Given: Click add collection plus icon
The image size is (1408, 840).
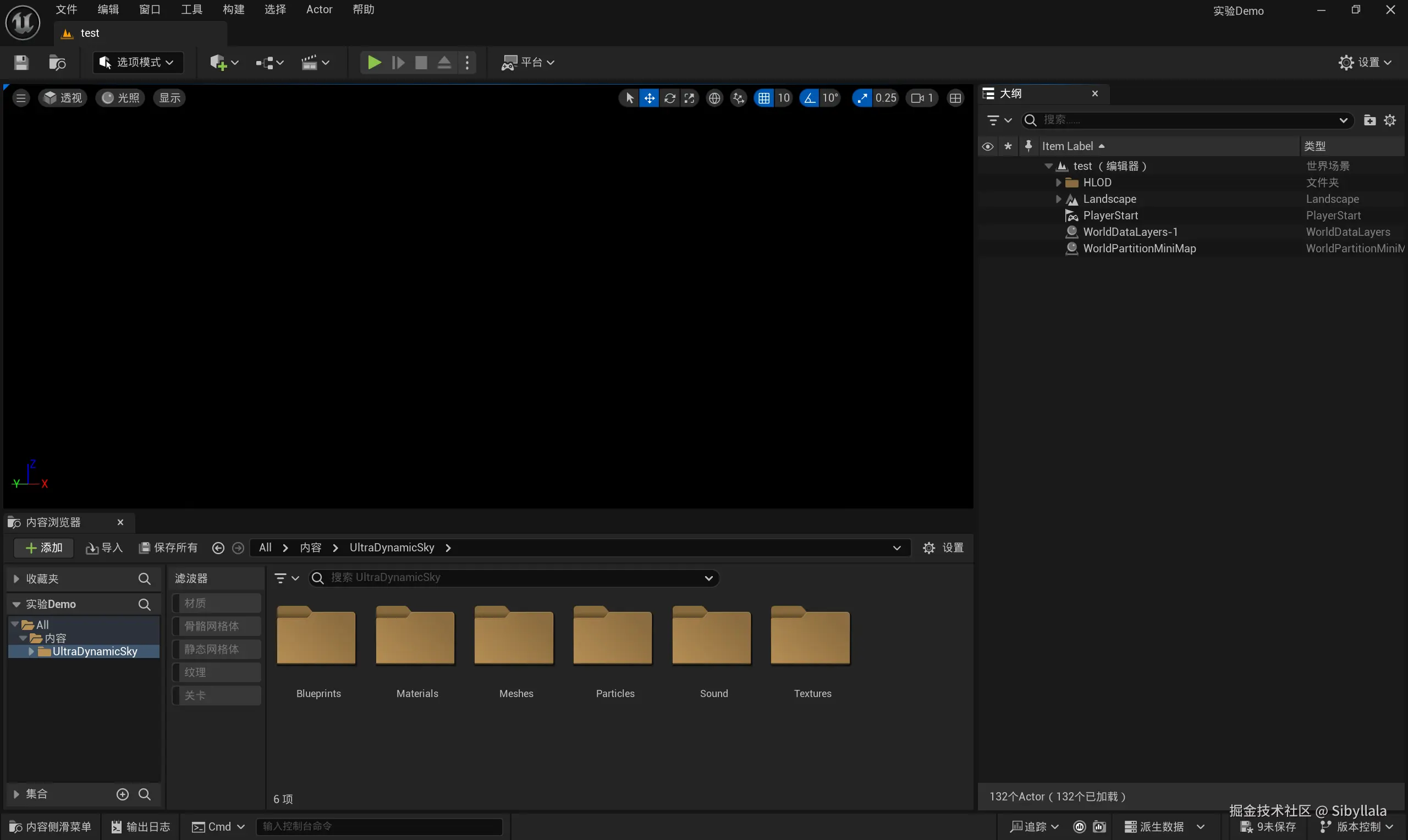Looking at the screenshot, I should click(122, 795).
